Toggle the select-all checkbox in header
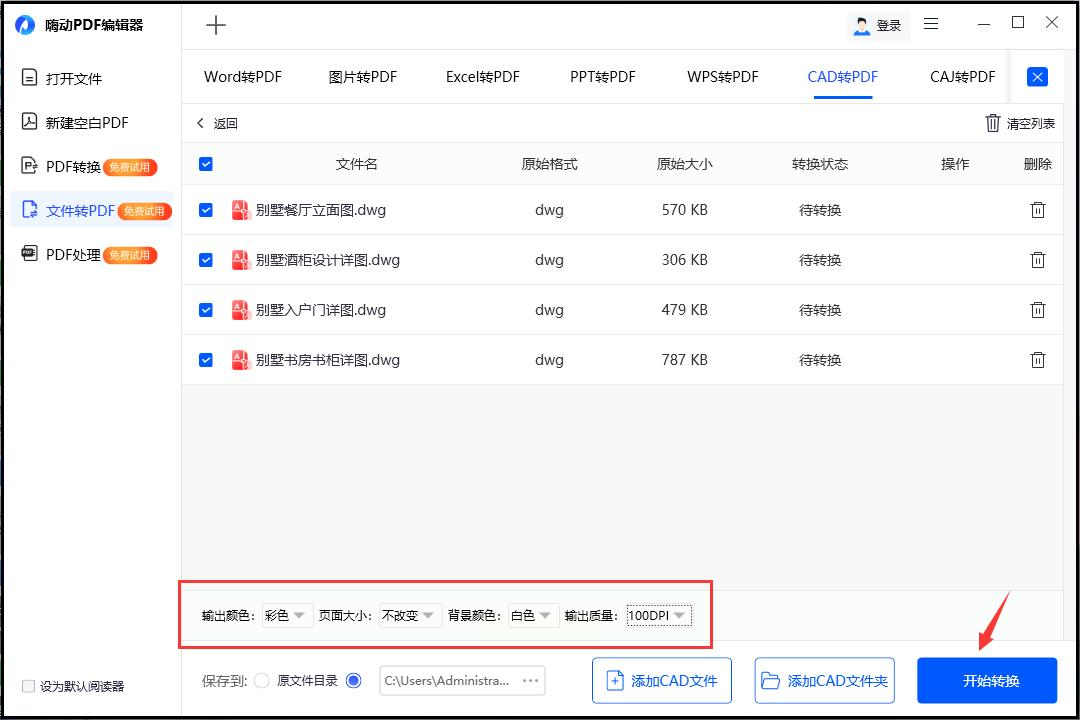This screenshot has height=720, width=1080. click(x=206, y=164)
